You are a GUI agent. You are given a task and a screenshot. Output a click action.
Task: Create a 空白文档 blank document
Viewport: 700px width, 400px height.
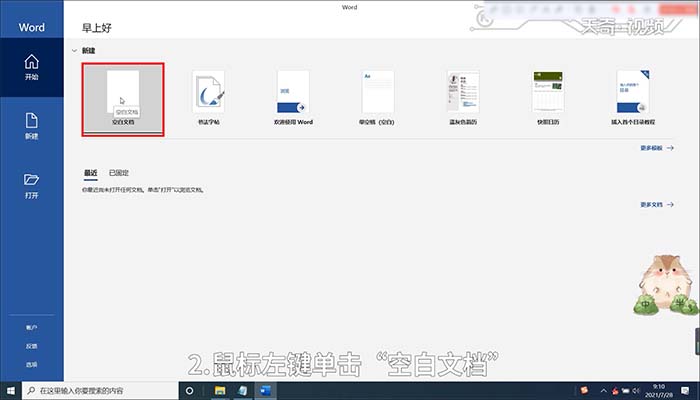123,99
